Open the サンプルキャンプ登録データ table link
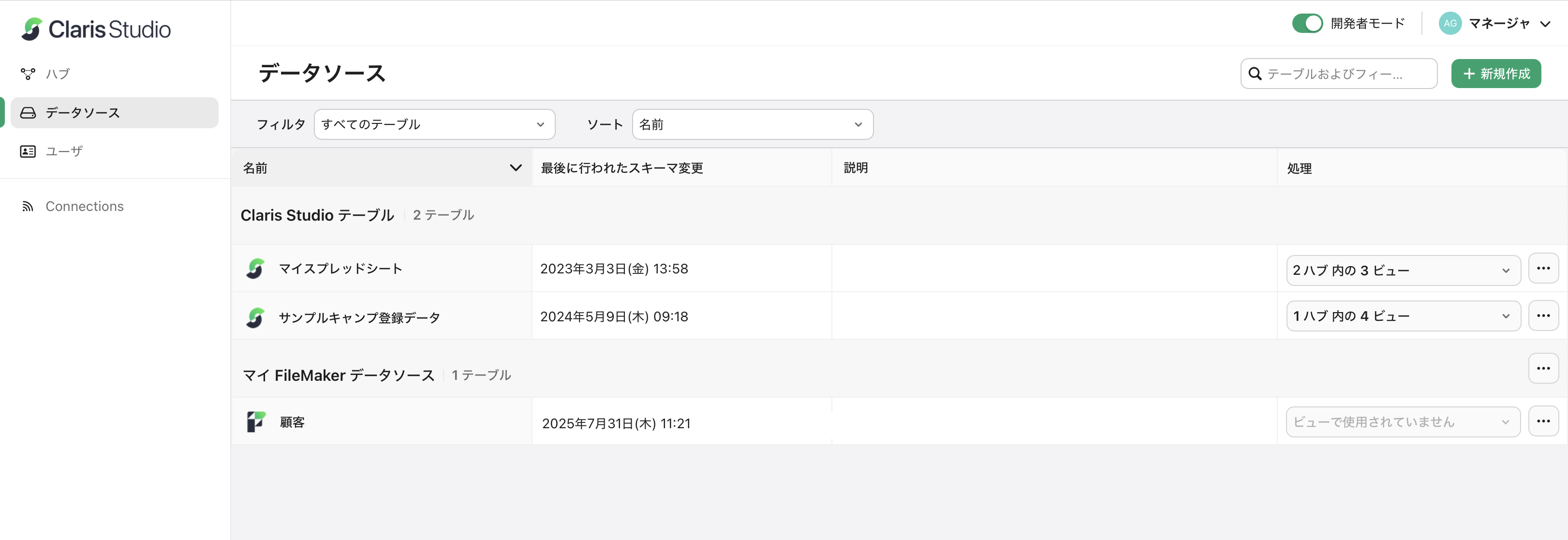This screenshot has width=1568, height=540. click(x=359, y=317)
